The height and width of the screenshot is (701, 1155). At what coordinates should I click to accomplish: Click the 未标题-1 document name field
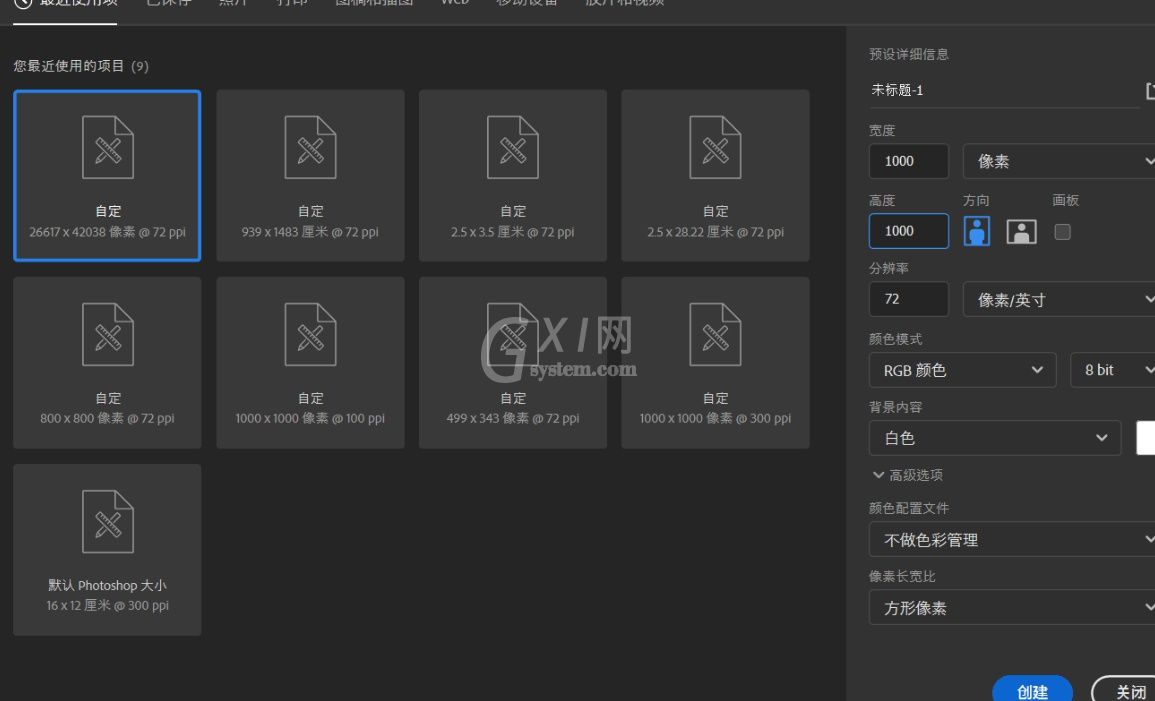point(1004,91)
